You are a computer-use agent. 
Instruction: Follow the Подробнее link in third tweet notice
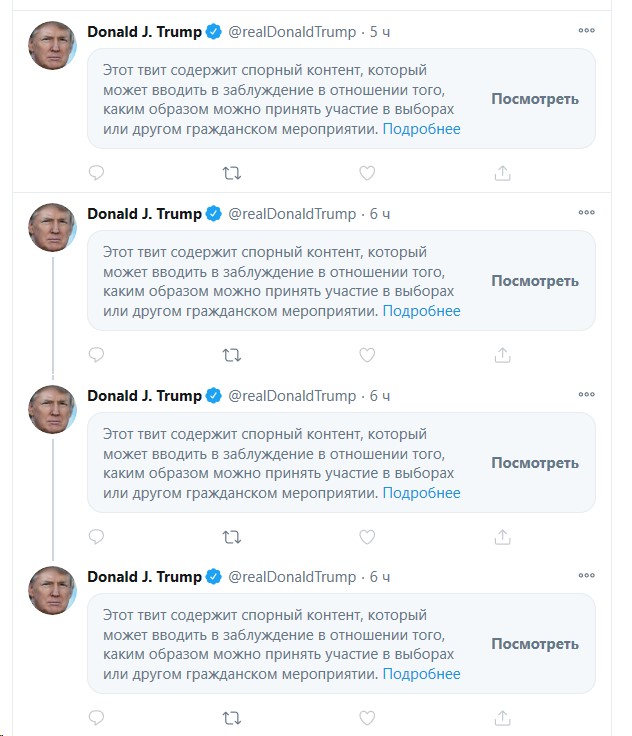422,493
